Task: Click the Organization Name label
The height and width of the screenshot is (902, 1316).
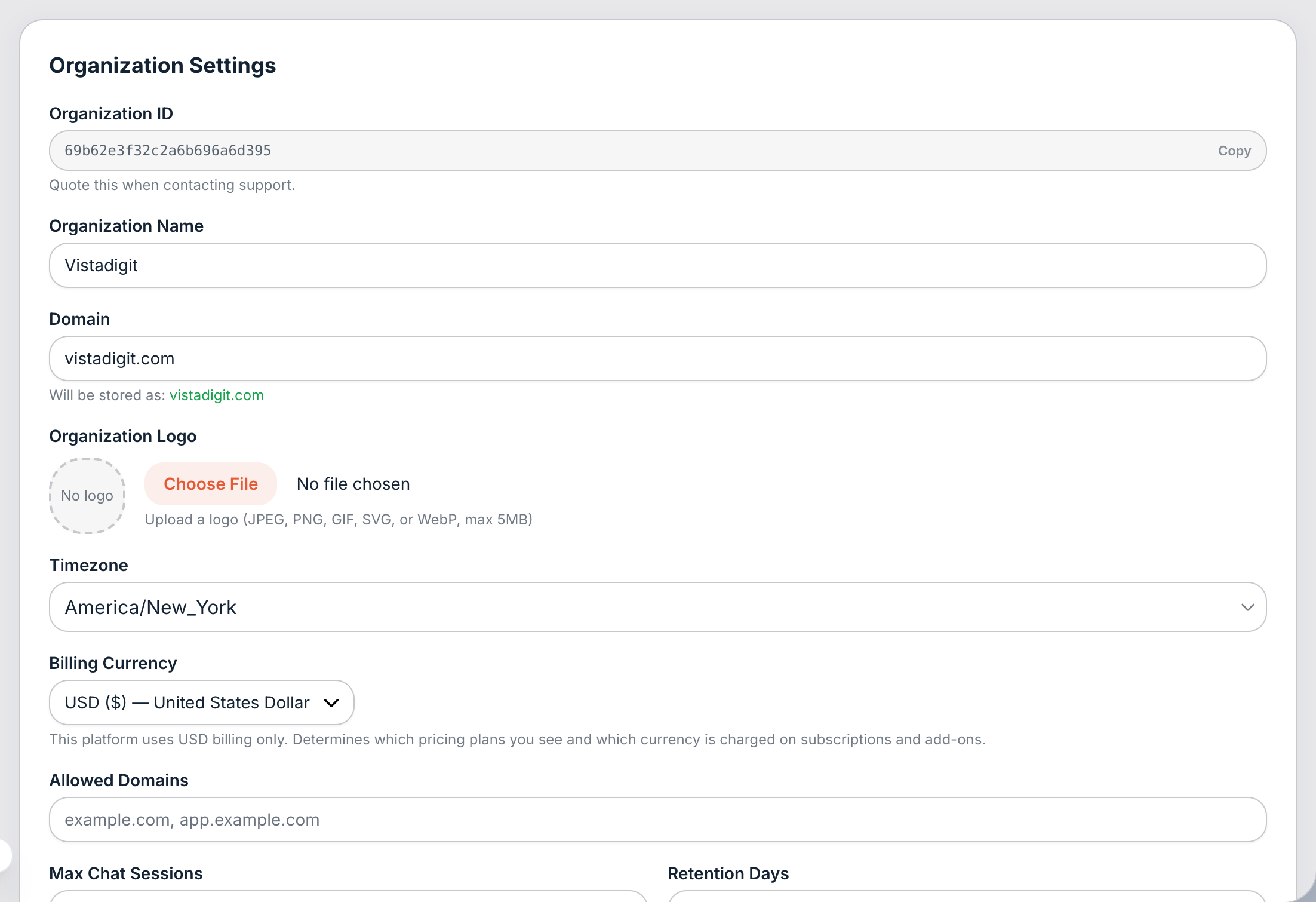Action: click(x=126, y=226)
